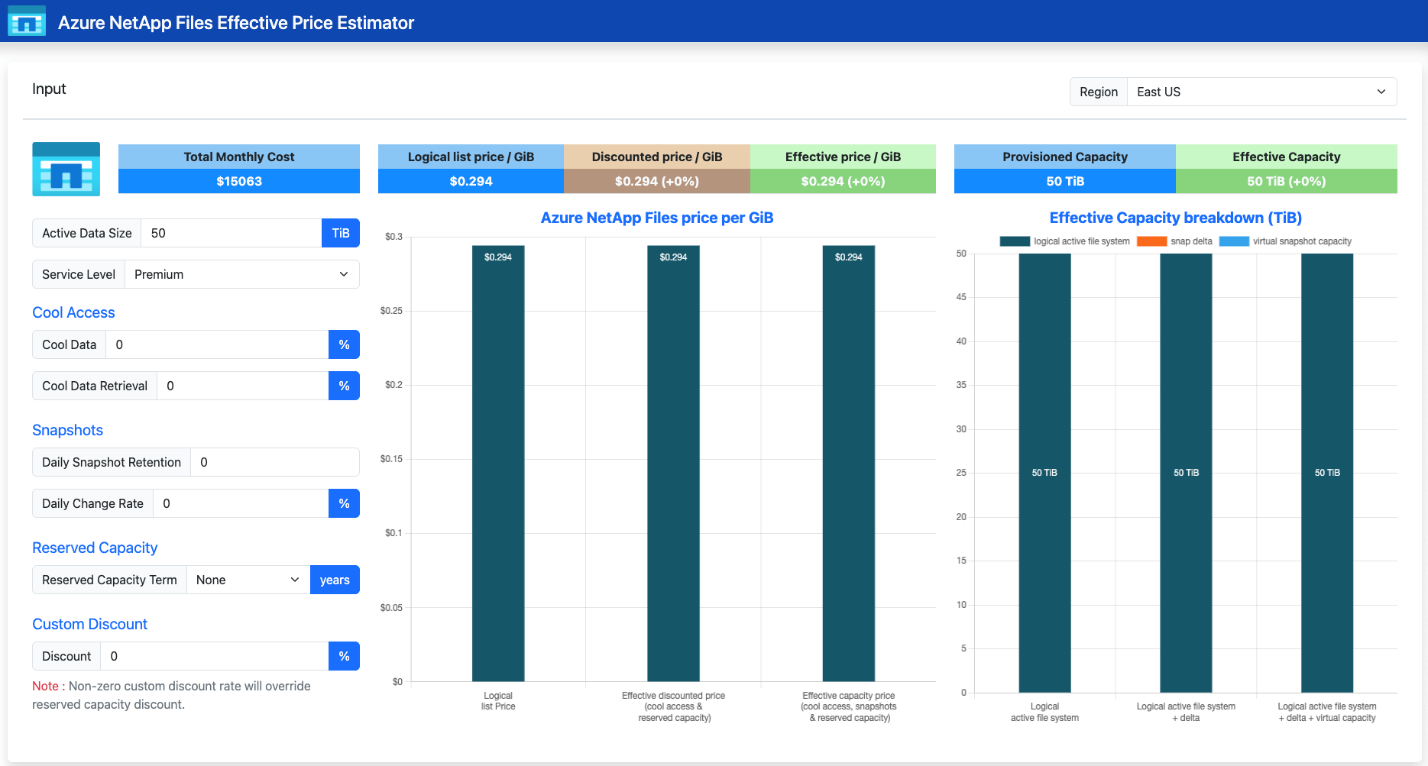Toggle virtual snapshot capacity legend item

pyautogui.click(x=1290, y=241)
